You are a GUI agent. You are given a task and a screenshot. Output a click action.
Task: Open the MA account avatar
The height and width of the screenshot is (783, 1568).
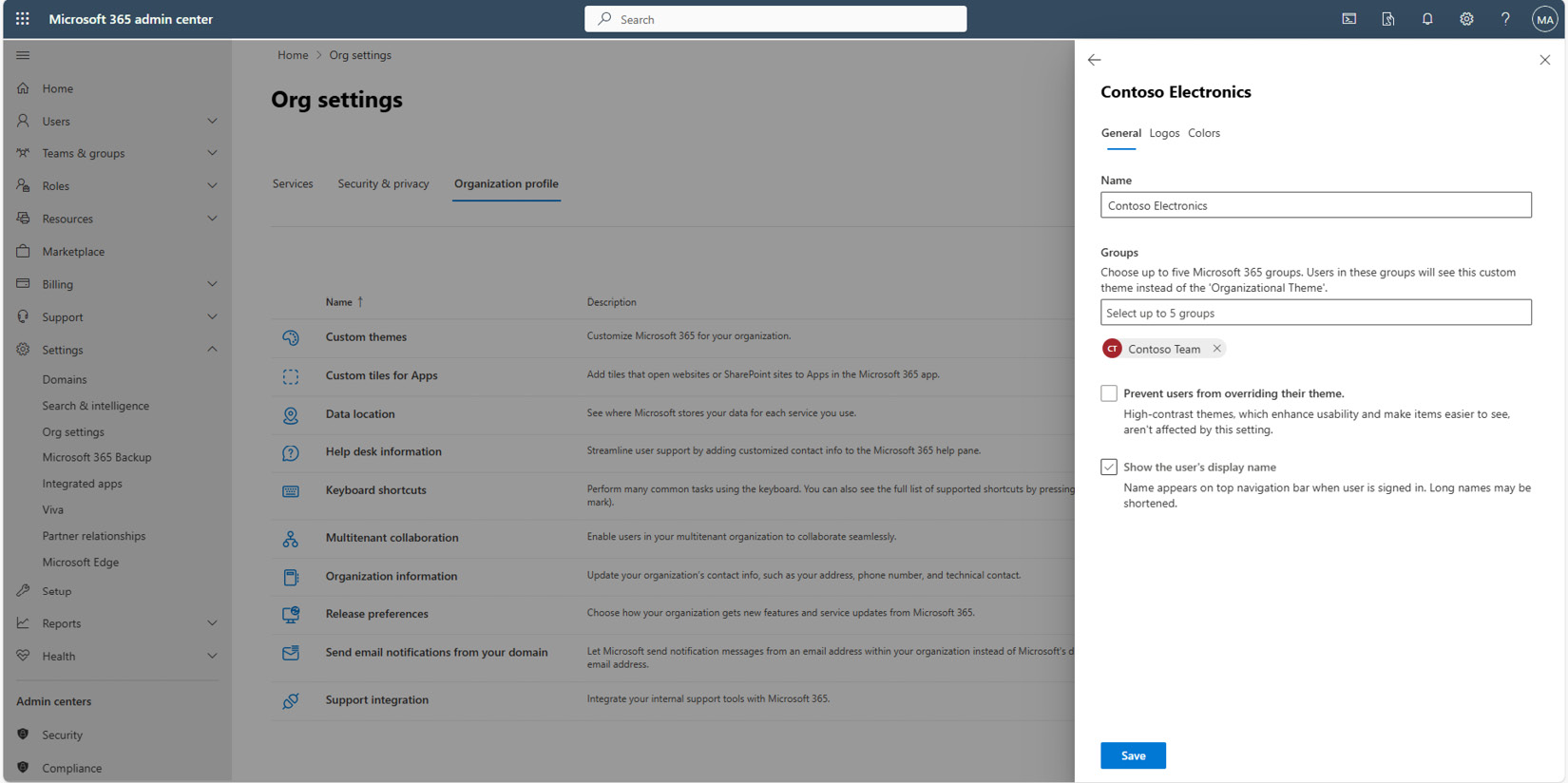tap(1544, 19)
